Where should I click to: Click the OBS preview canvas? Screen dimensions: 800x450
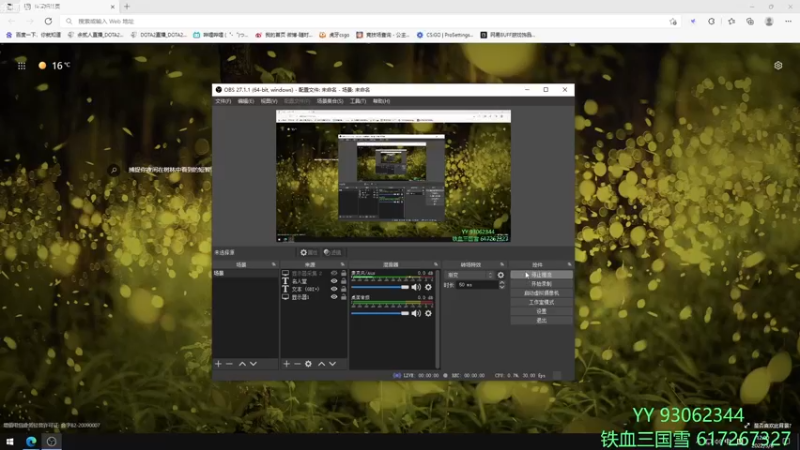coord(393,176)
